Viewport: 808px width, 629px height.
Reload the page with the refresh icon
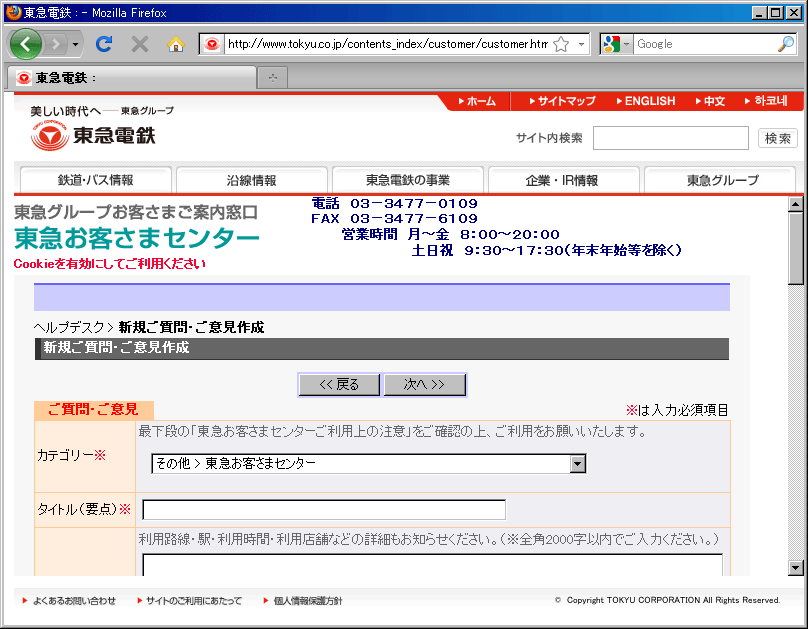tap(103, 44)
